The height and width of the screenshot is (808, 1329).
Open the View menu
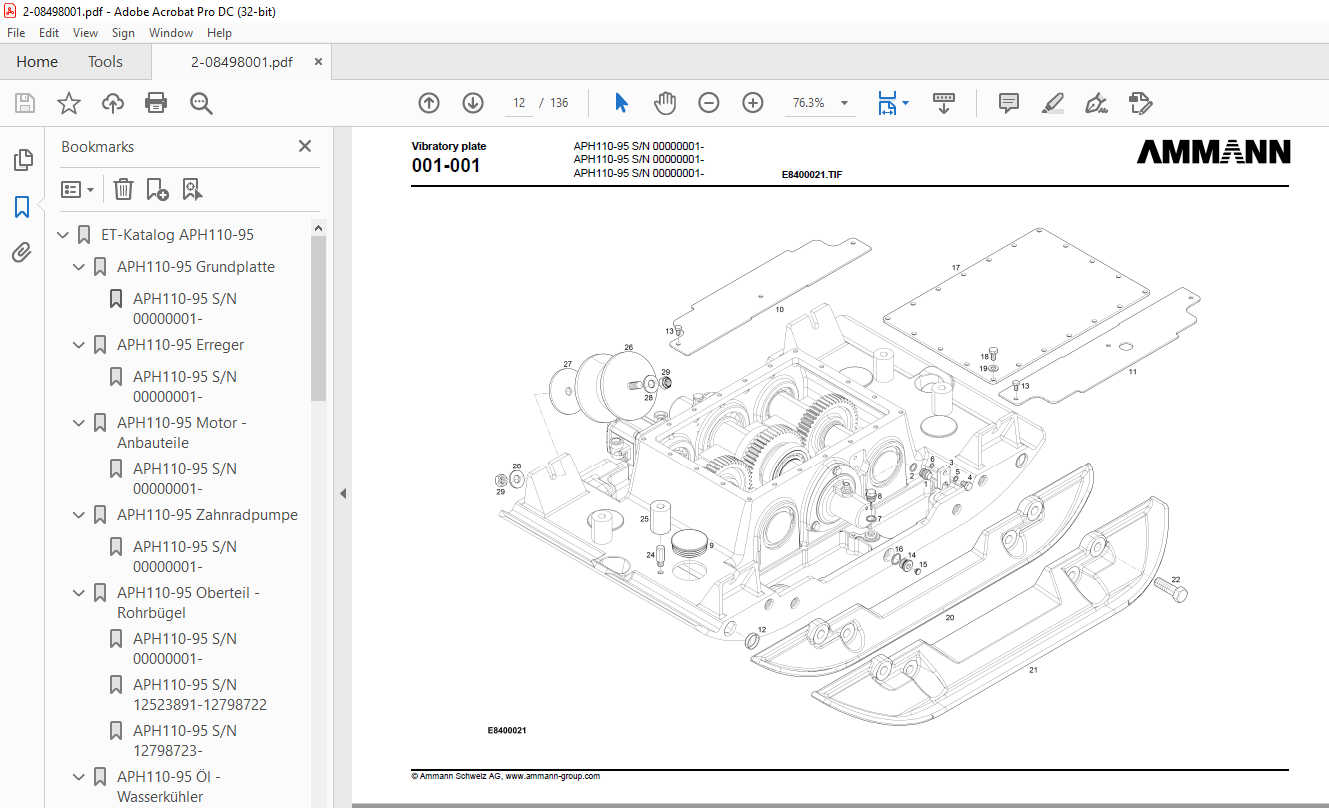click(86, 33)
